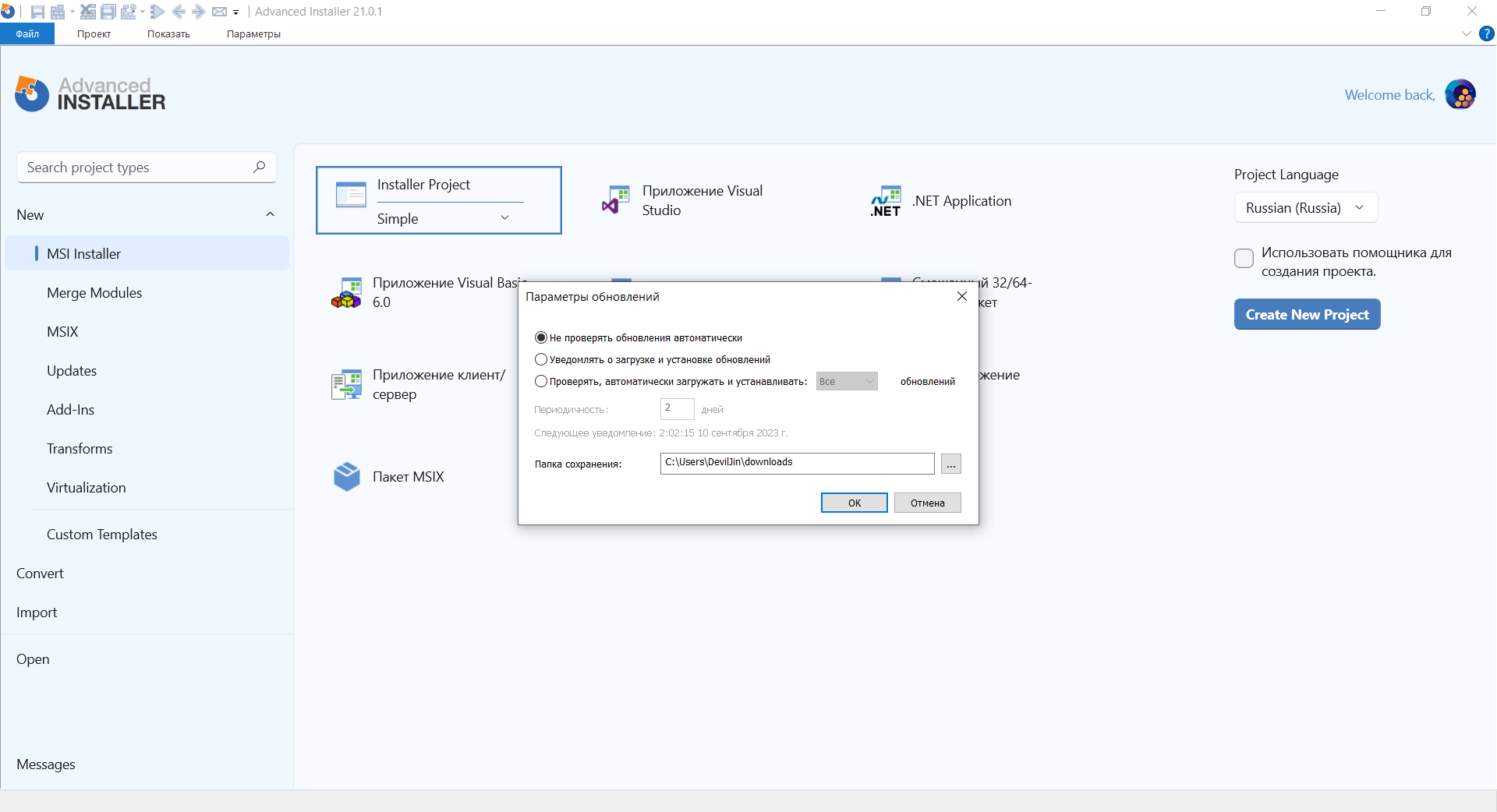Toggle 'Использовать помощника' checkbox
The image size is (1497, 812).
tap(1244, 258)
